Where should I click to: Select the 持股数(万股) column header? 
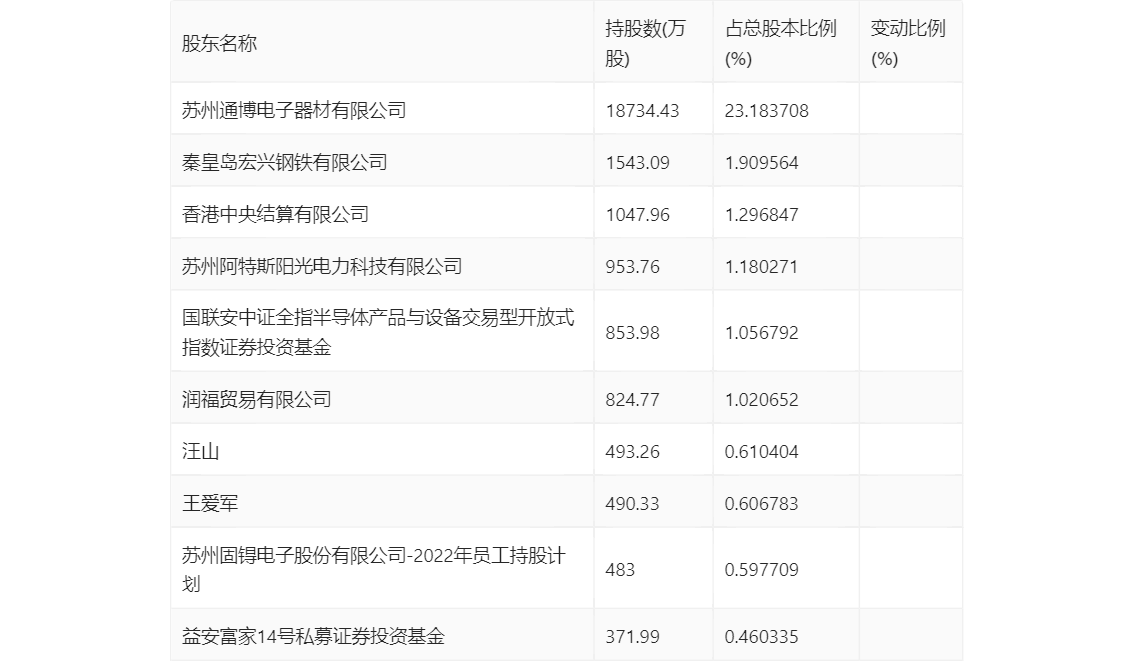coord(645,43)
